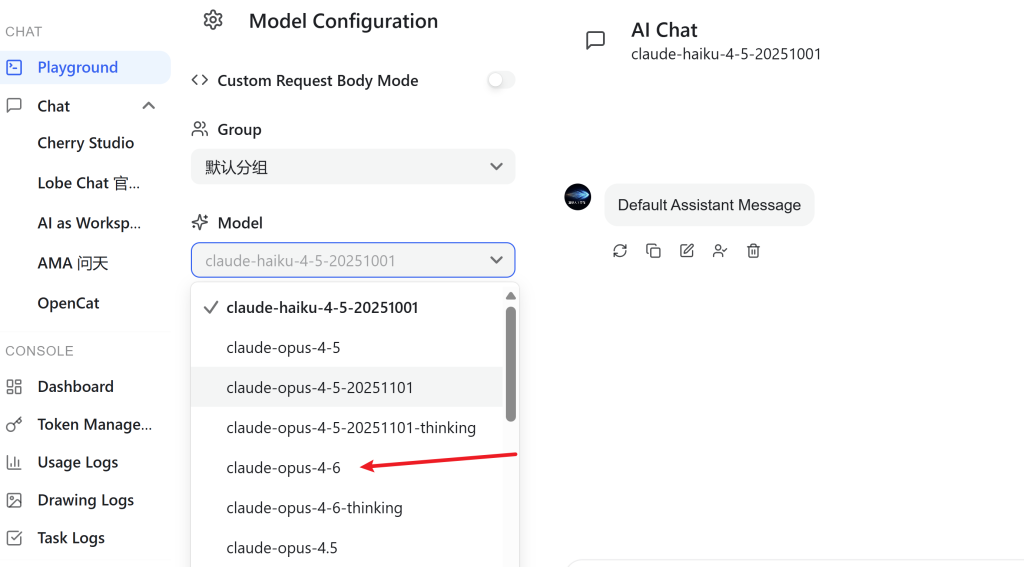Click the Group people icon
The image size is (1024, 567).
pos(200,129)
